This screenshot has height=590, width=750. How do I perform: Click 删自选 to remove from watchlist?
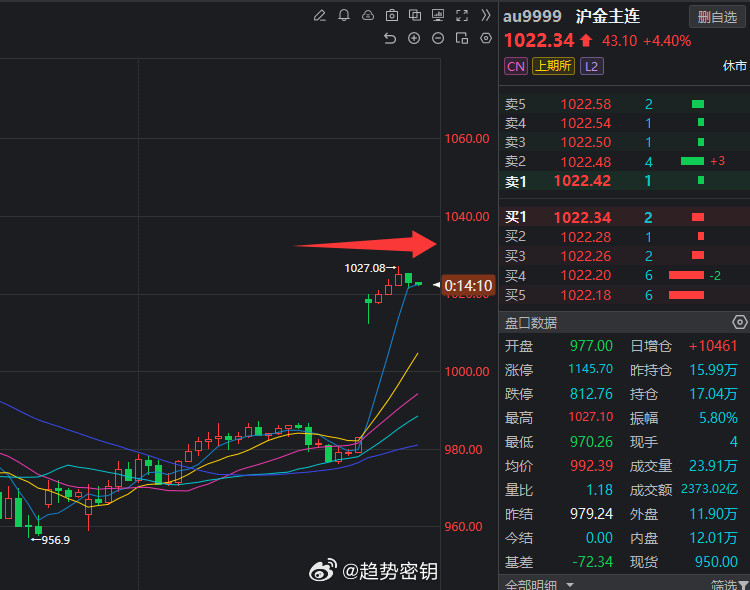tap(717, 18)
